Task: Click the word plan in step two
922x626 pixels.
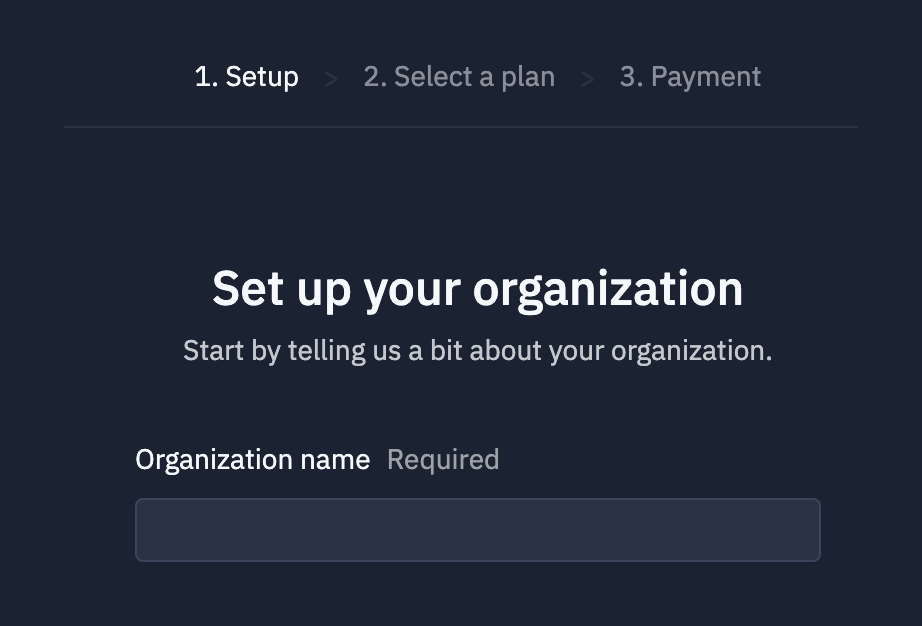Action: tap(526, 77)
